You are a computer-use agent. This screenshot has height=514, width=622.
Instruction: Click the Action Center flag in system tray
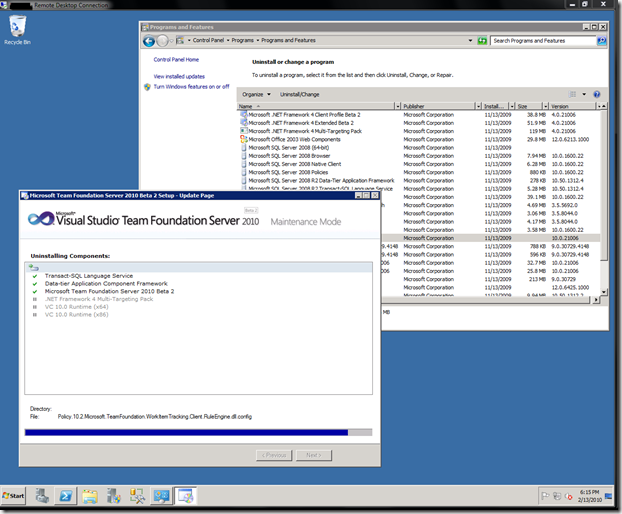click(x=545, y=496)
